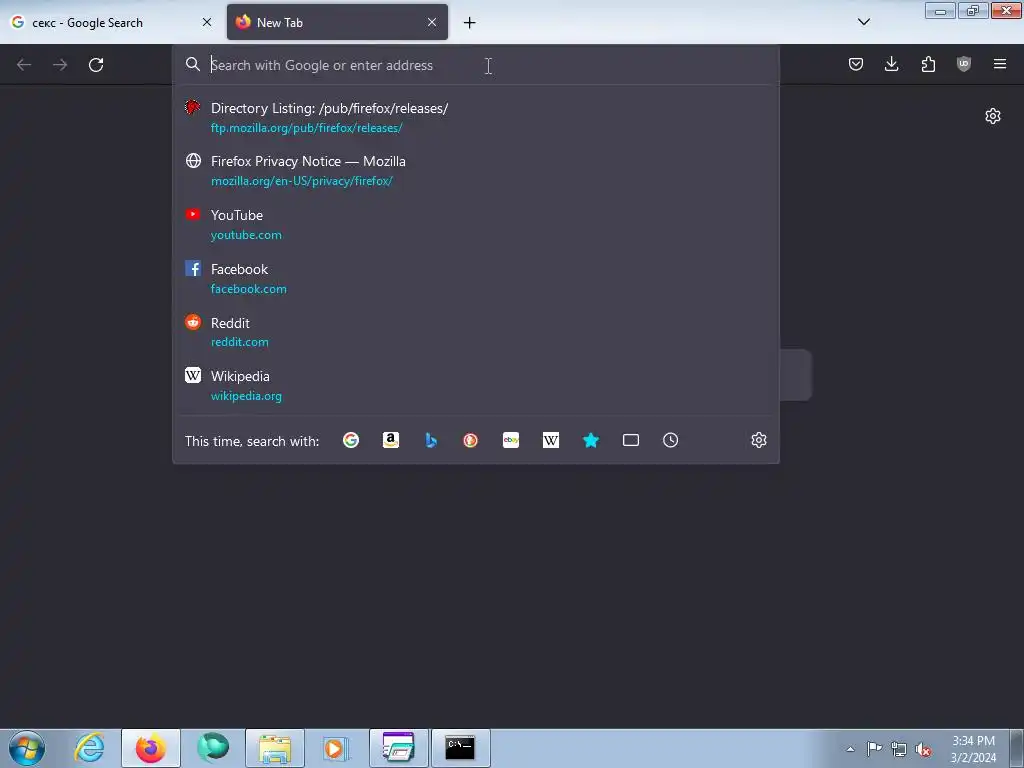
Task: Personalize new tab via gear icon
Action: (993, 116)
